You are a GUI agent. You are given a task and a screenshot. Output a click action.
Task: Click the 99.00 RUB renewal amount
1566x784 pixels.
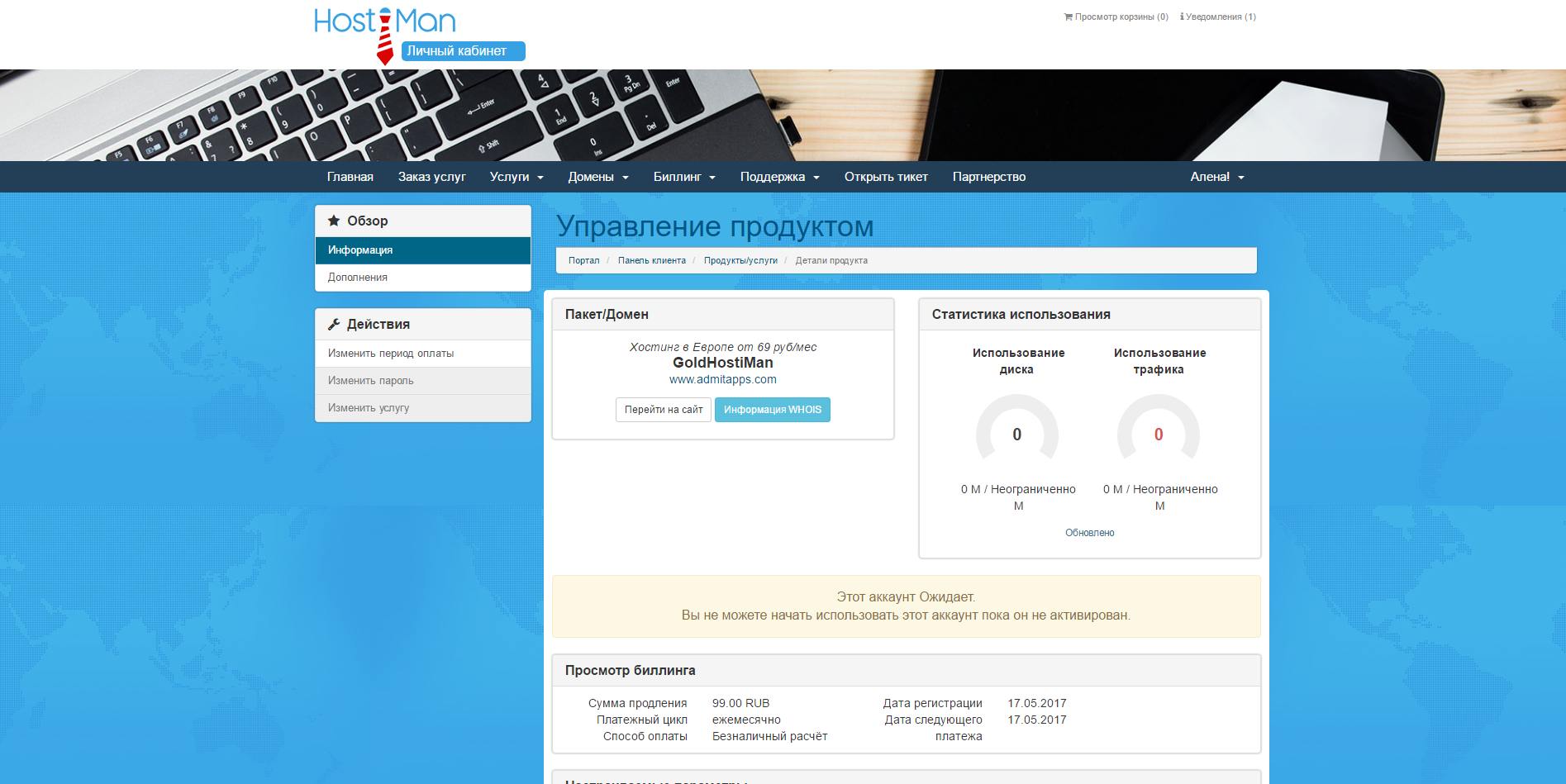coord(741,703)
